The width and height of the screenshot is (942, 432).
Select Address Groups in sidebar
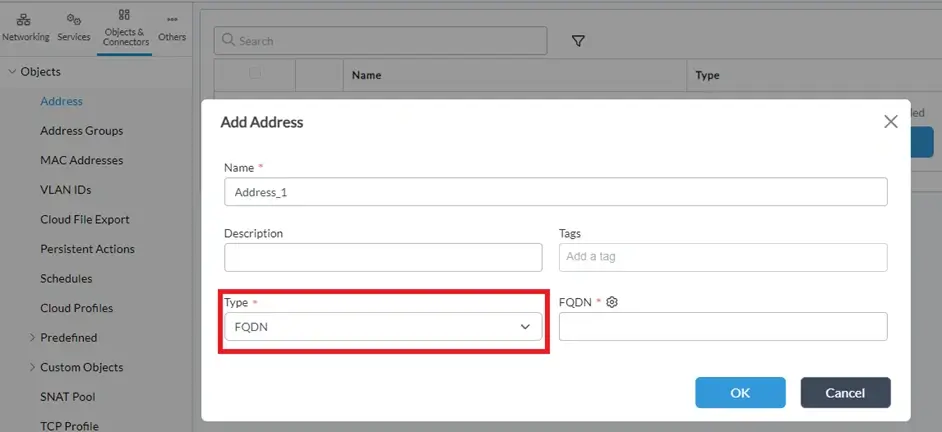tap(81, 131)
